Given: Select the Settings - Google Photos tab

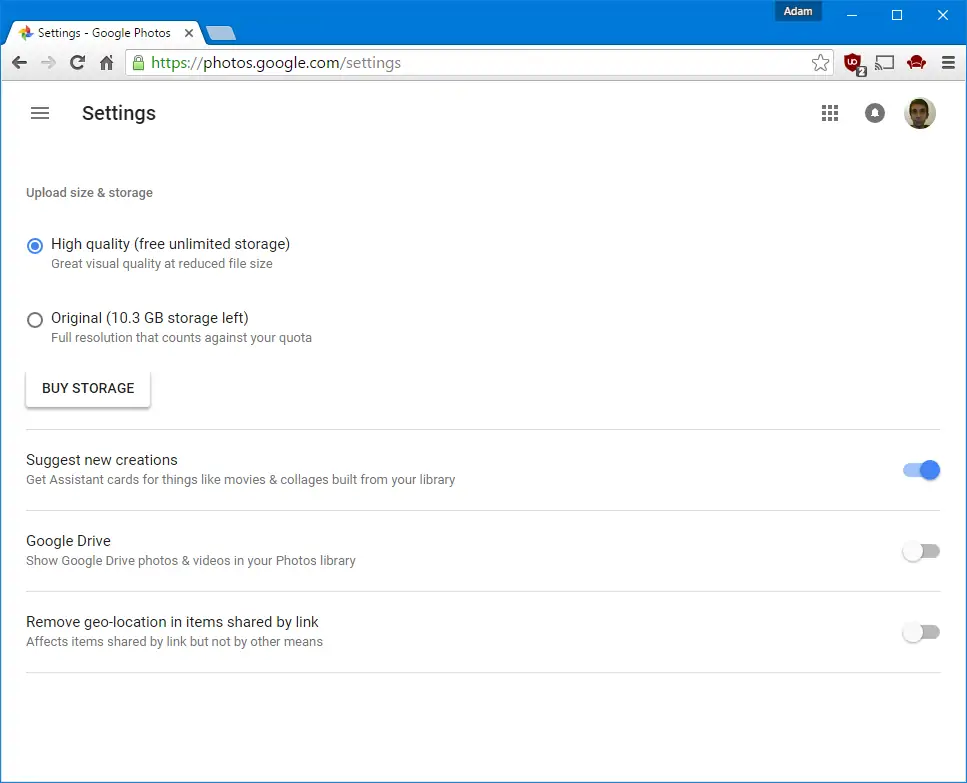Looking at the screenshot, I should tap(102, 33).
